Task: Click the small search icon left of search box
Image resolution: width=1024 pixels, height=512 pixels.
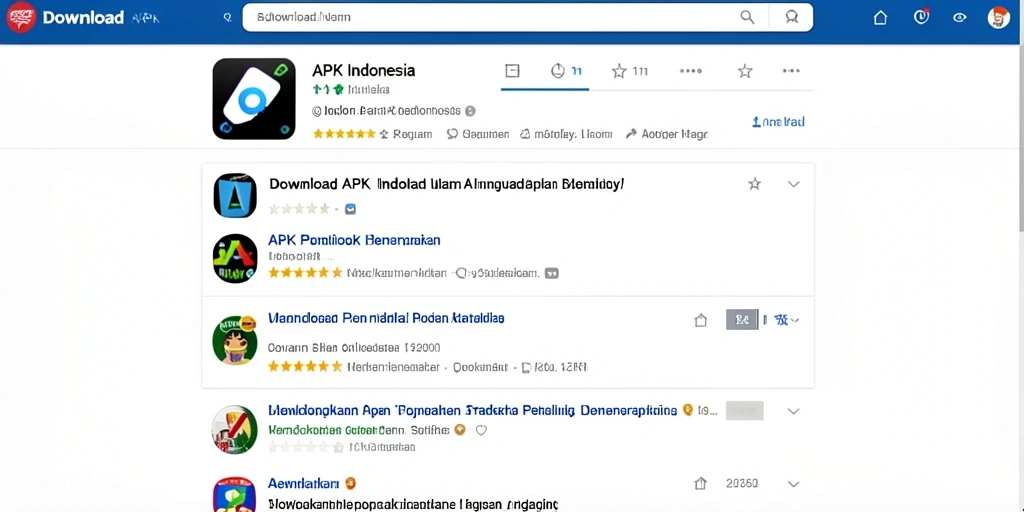Action: tap(227, 18)
